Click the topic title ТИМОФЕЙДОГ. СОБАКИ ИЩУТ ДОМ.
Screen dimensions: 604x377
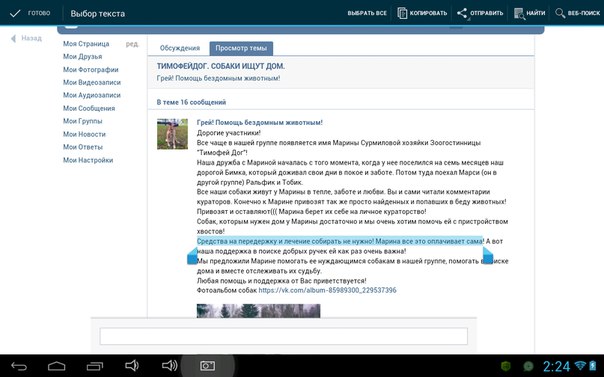[221, 66]
